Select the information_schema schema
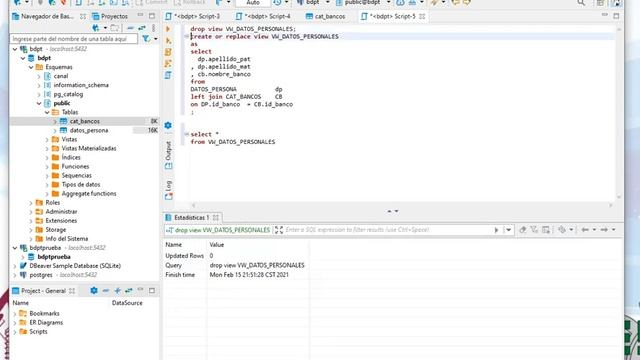This screenshot has height=360, width=640. pyautogui.click(x=81, y=85)
